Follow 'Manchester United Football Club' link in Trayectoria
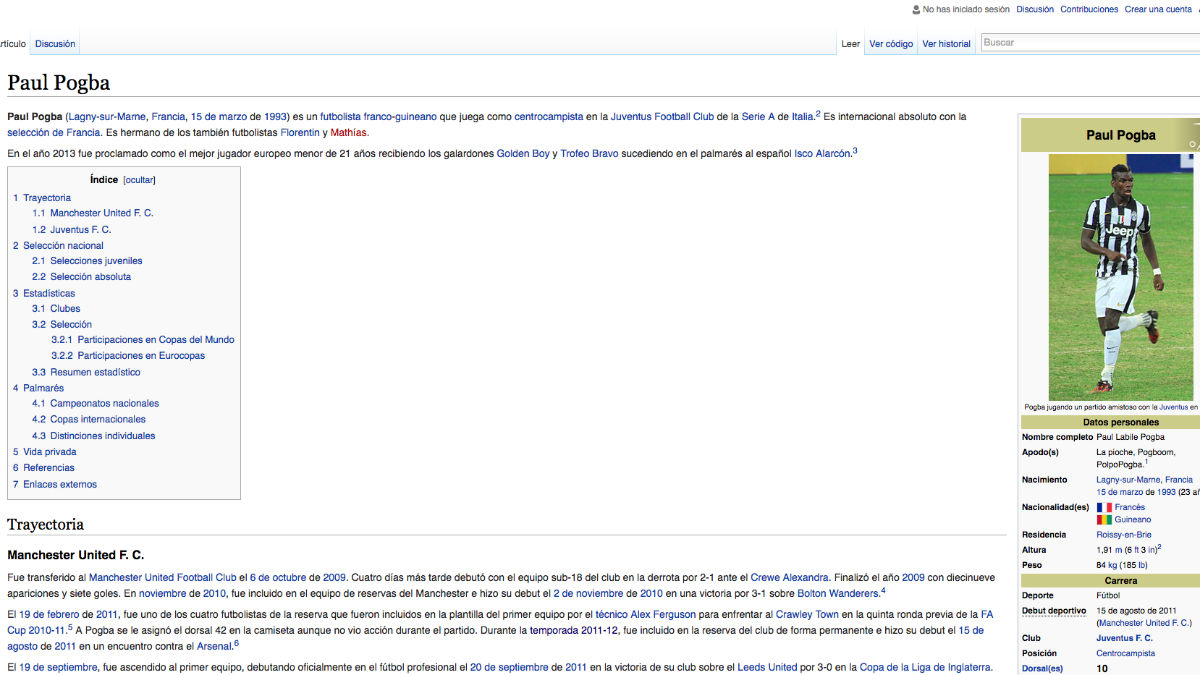This screenshot has width=1200, height=675. click(x=162, y=577)
